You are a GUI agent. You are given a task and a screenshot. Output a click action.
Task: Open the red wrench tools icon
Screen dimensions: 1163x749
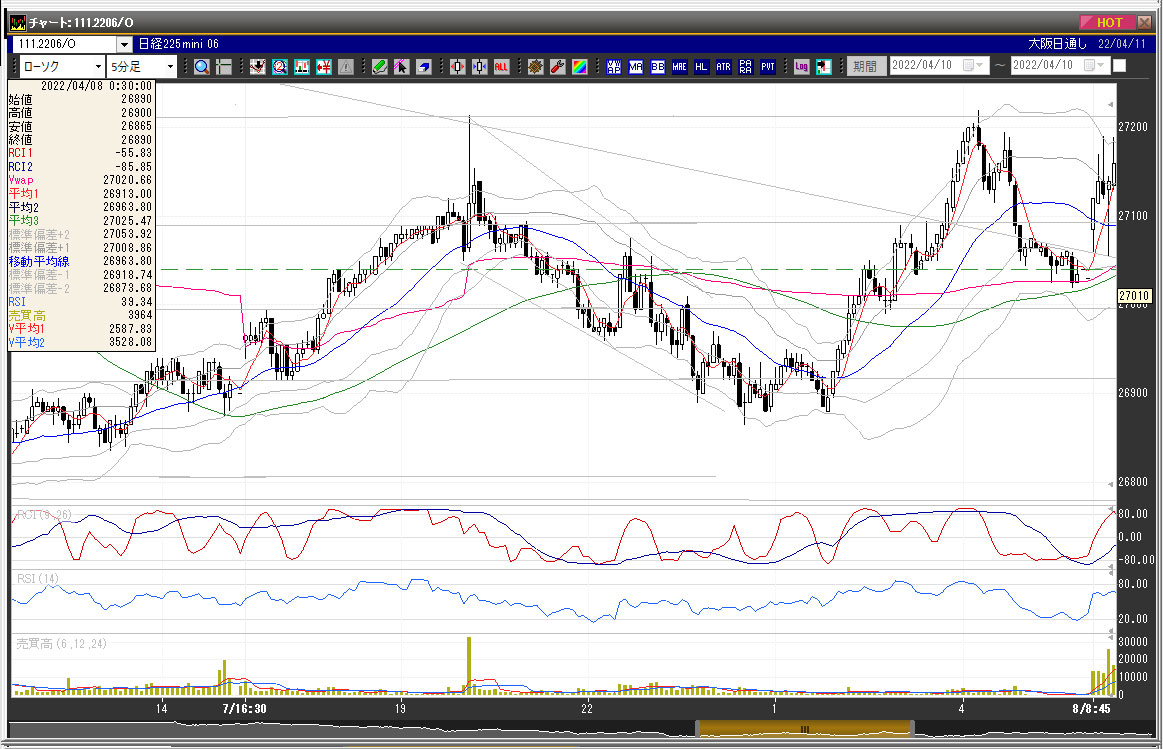[558, 67]
